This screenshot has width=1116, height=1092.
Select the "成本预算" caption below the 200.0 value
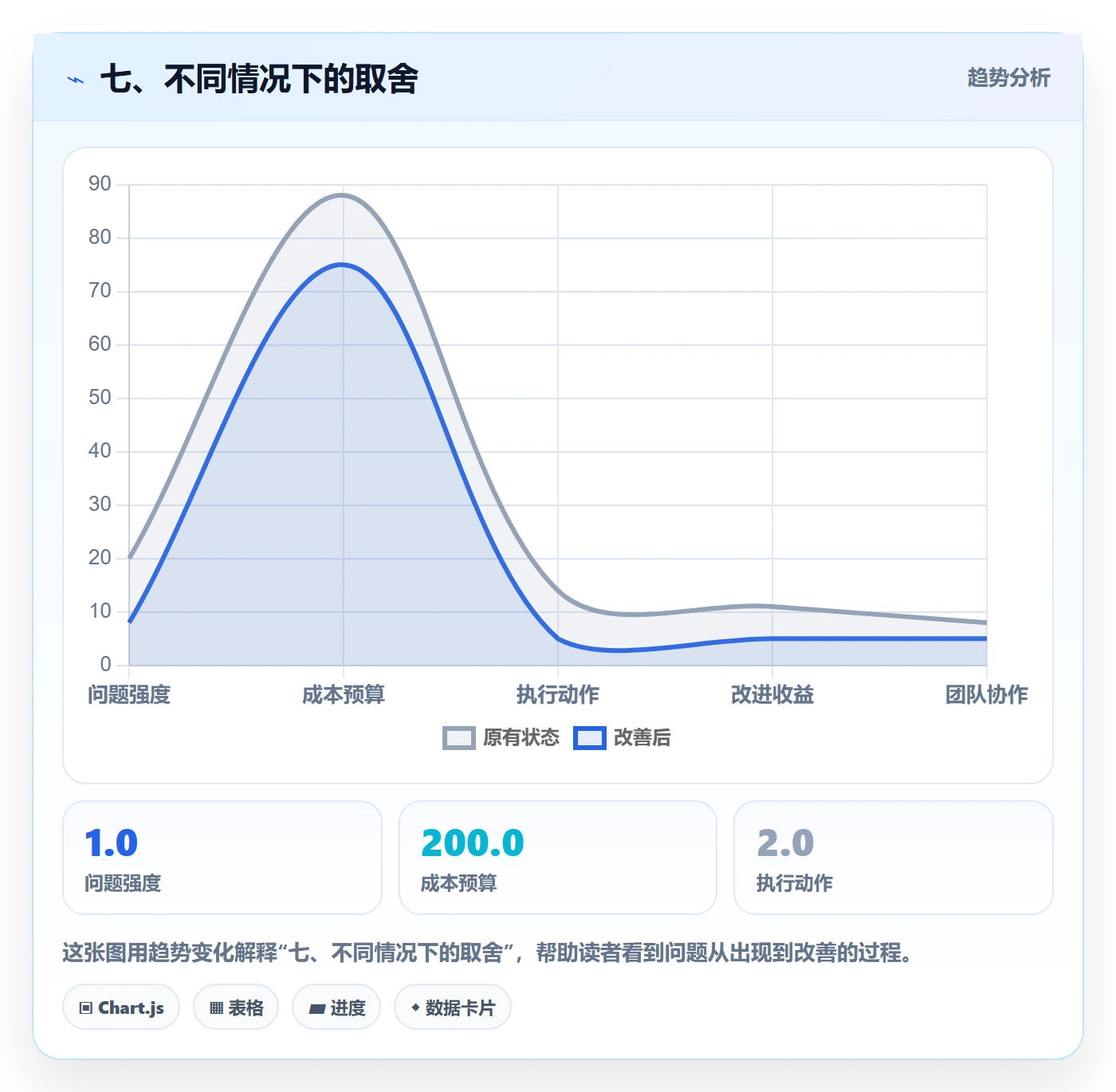coord(459,883)
